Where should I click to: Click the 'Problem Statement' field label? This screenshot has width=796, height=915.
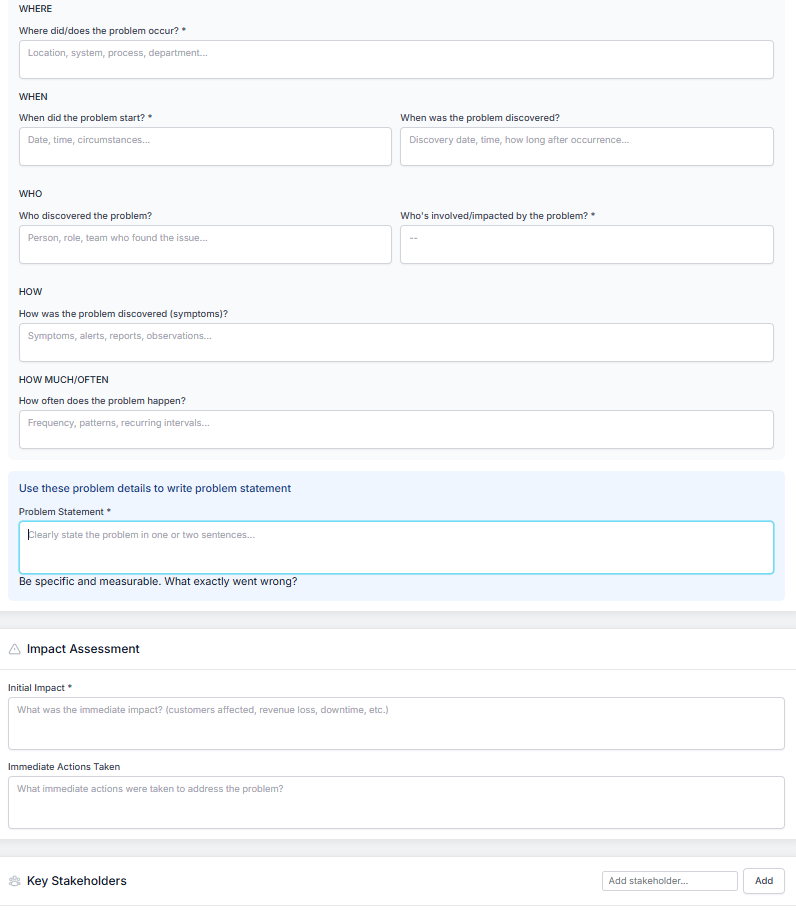(x=64, y=512)
